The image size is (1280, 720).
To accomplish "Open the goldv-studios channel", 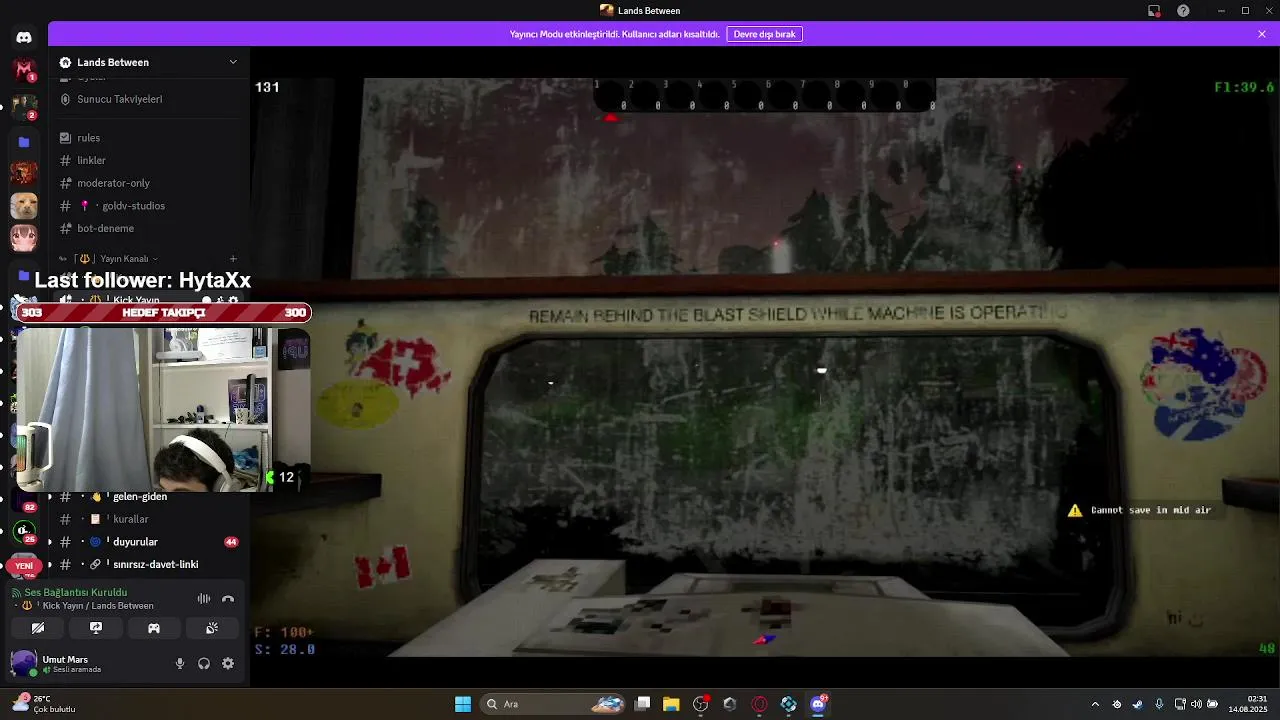I will [x=149, y=206].
